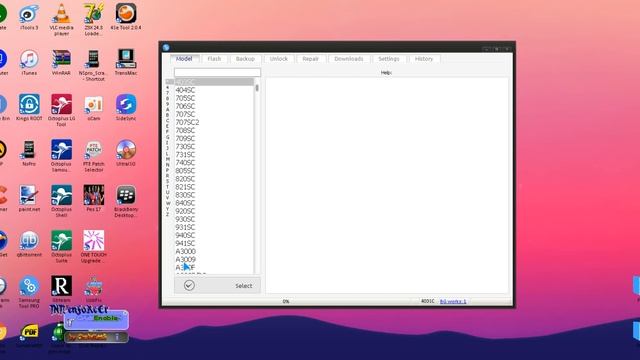Select model 920SC in the list

pos(185,211)
